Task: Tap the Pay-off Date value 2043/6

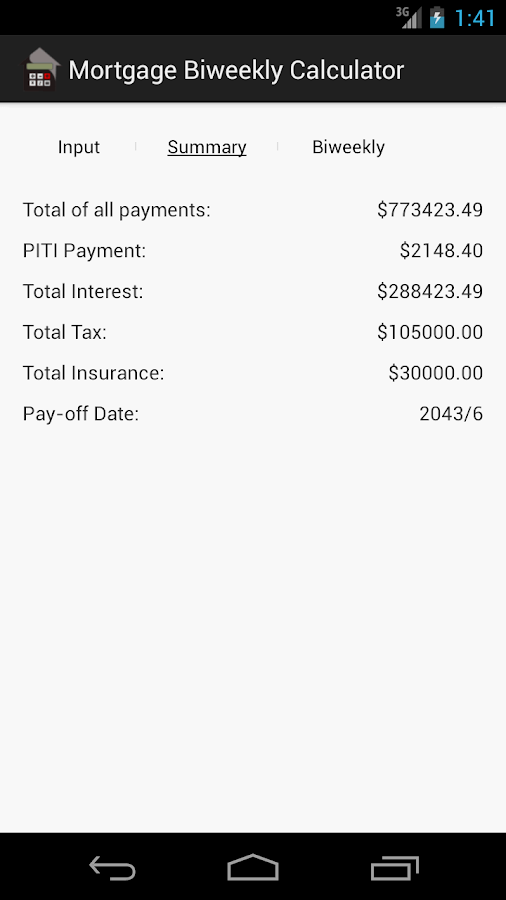Action: (451, 414)
